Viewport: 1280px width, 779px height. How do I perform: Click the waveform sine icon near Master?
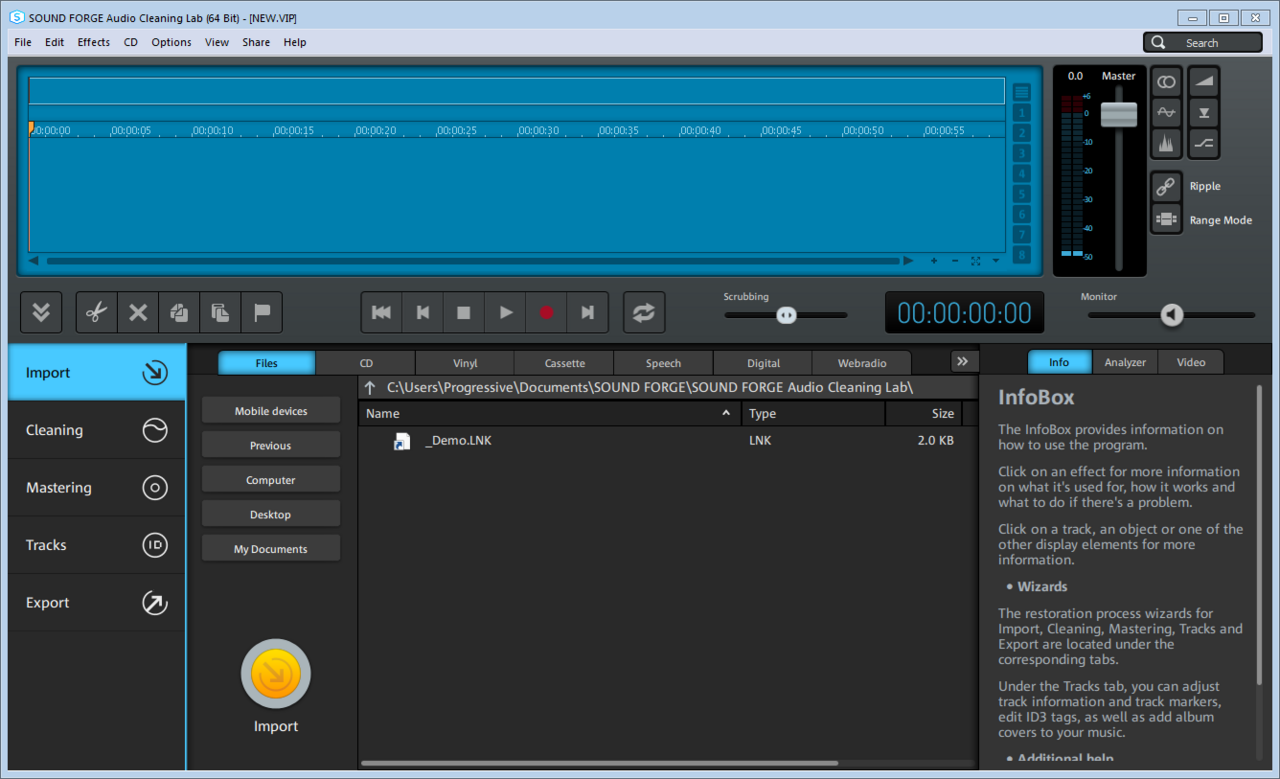(x=1166, y=113)
